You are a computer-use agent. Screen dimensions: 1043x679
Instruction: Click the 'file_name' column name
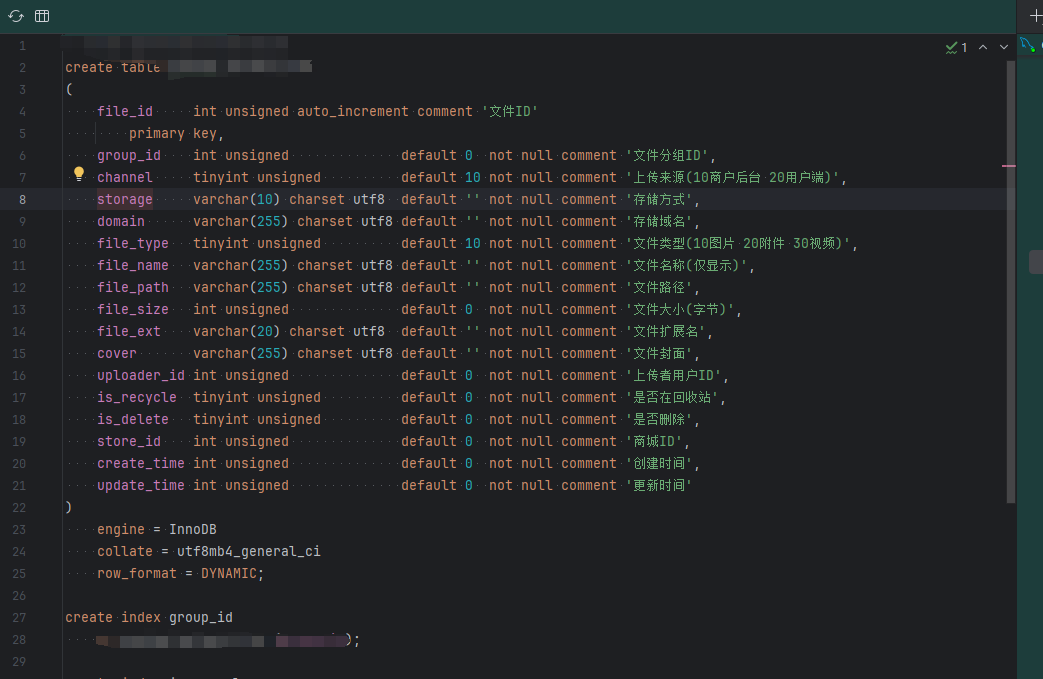133,265
